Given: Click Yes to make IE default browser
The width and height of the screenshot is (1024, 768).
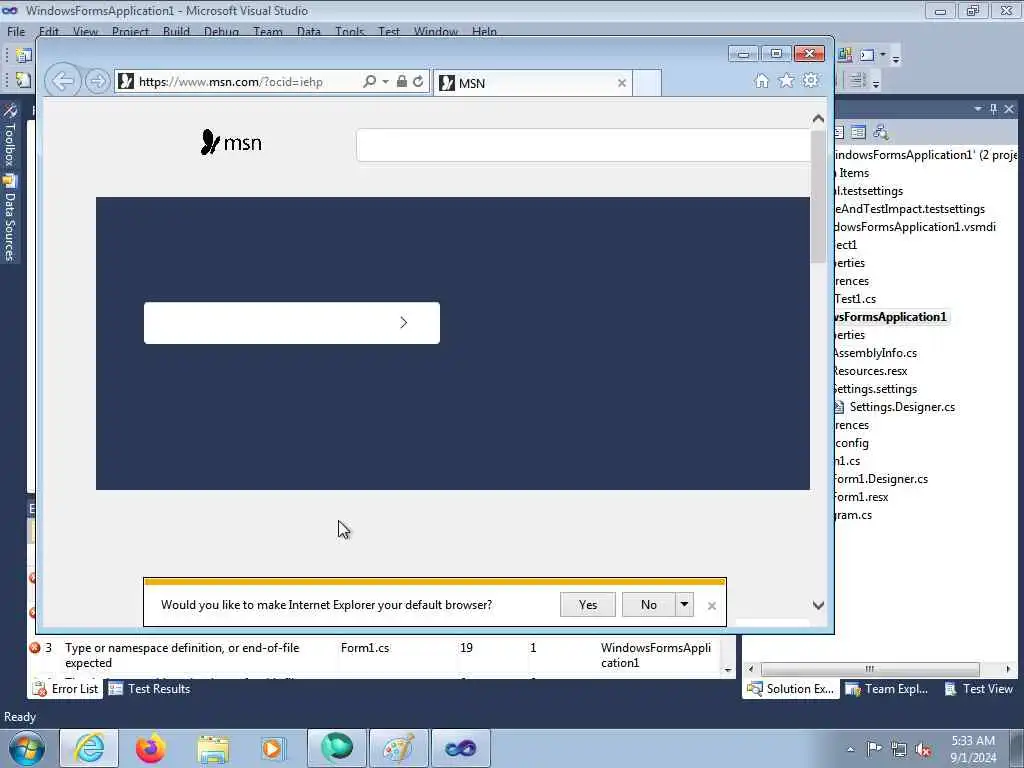Looking at the screenshot, I should [588, 605].
